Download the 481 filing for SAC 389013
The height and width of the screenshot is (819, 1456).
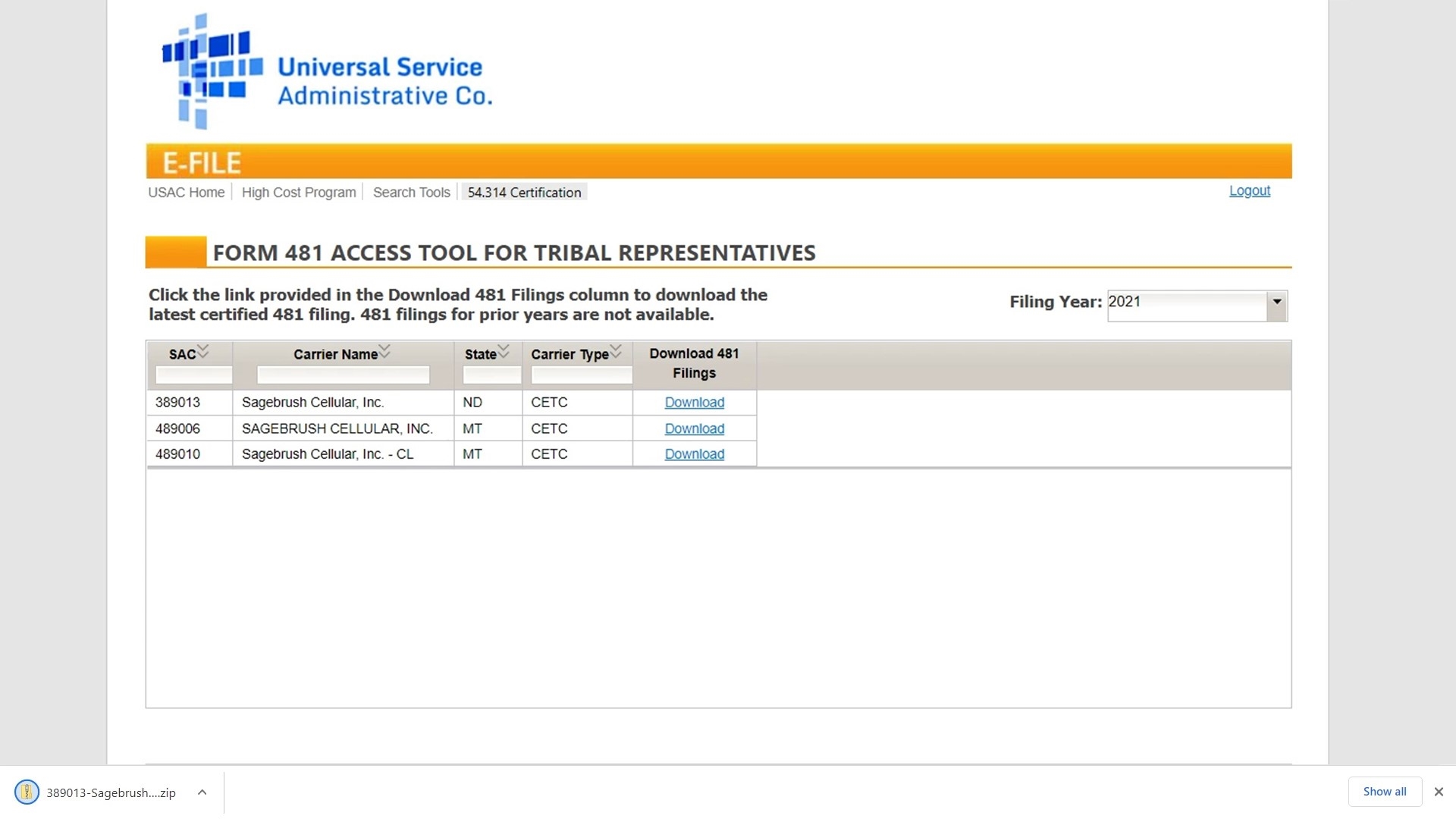(695, 403)
